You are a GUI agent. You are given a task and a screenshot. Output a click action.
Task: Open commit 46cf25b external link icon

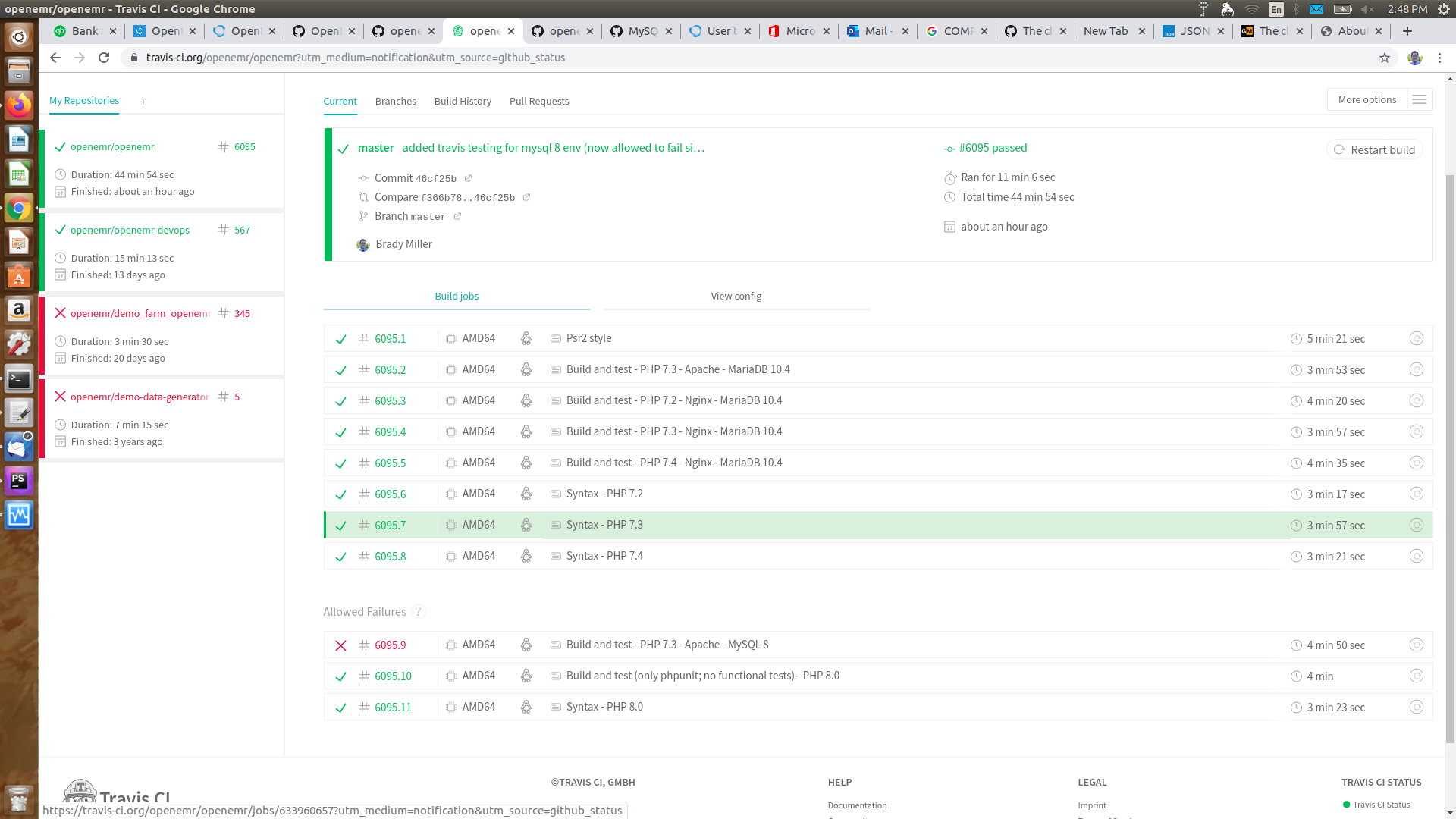[x=469, y=178]
